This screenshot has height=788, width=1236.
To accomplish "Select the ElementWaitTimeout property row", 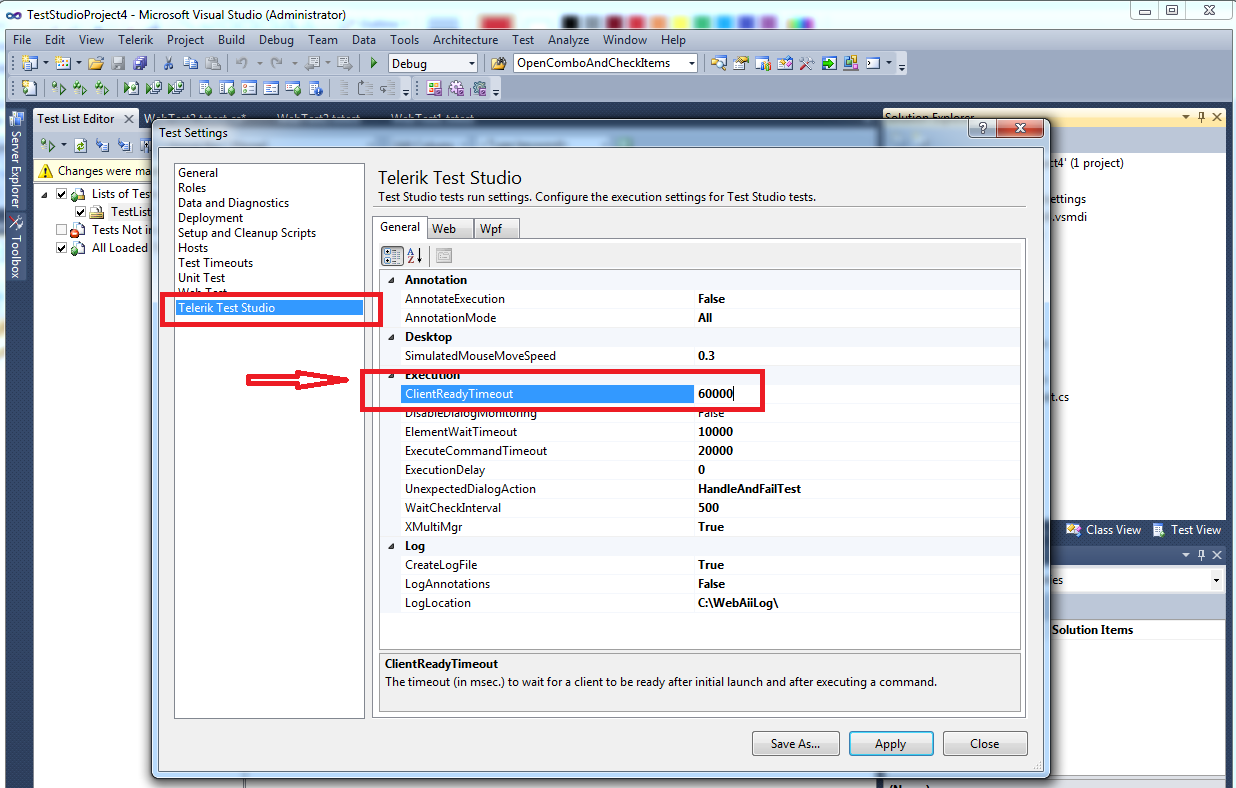I will pos(701,432).
